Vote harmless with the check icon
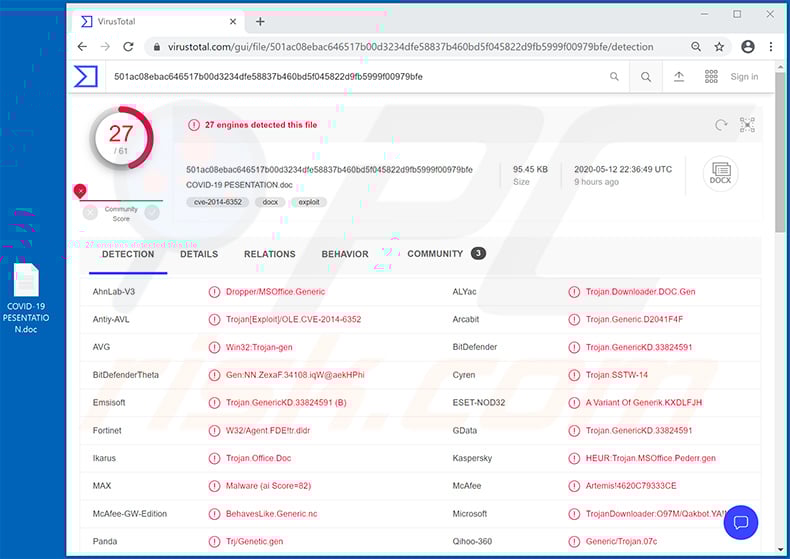The height and width of the screenshot is (559, 790). [x=152, y=213]
